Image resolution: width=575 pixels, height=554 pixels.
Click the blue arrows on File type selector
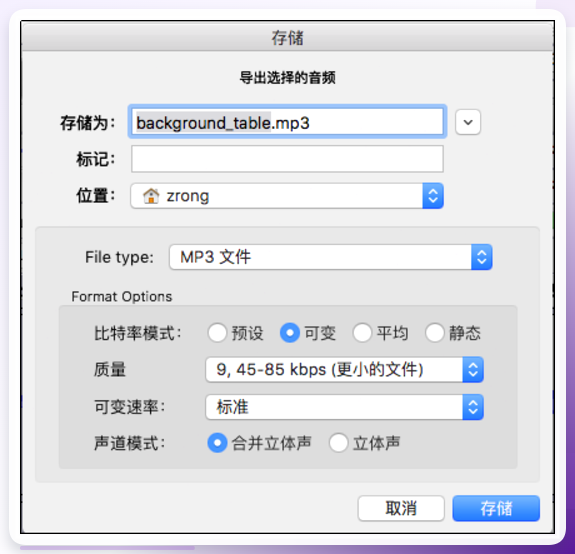[x=481, y=257]
